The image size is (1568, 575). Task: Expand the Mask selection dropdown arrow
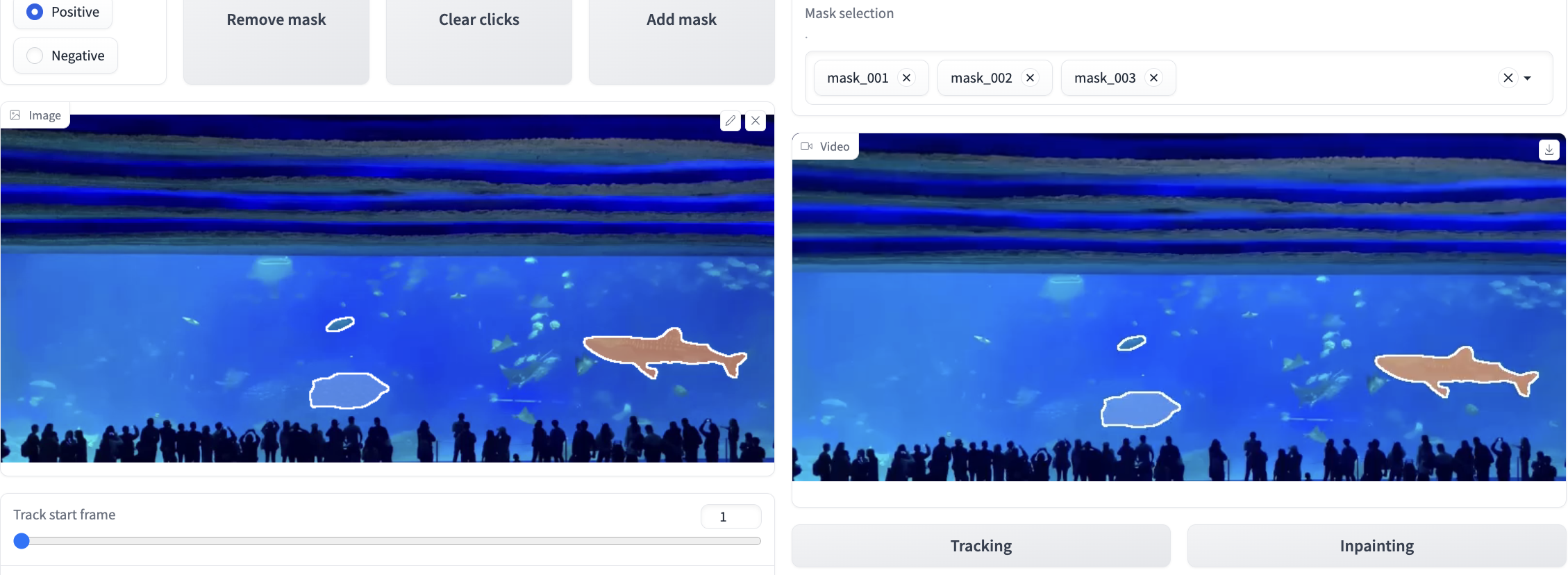coord(1528,78)
